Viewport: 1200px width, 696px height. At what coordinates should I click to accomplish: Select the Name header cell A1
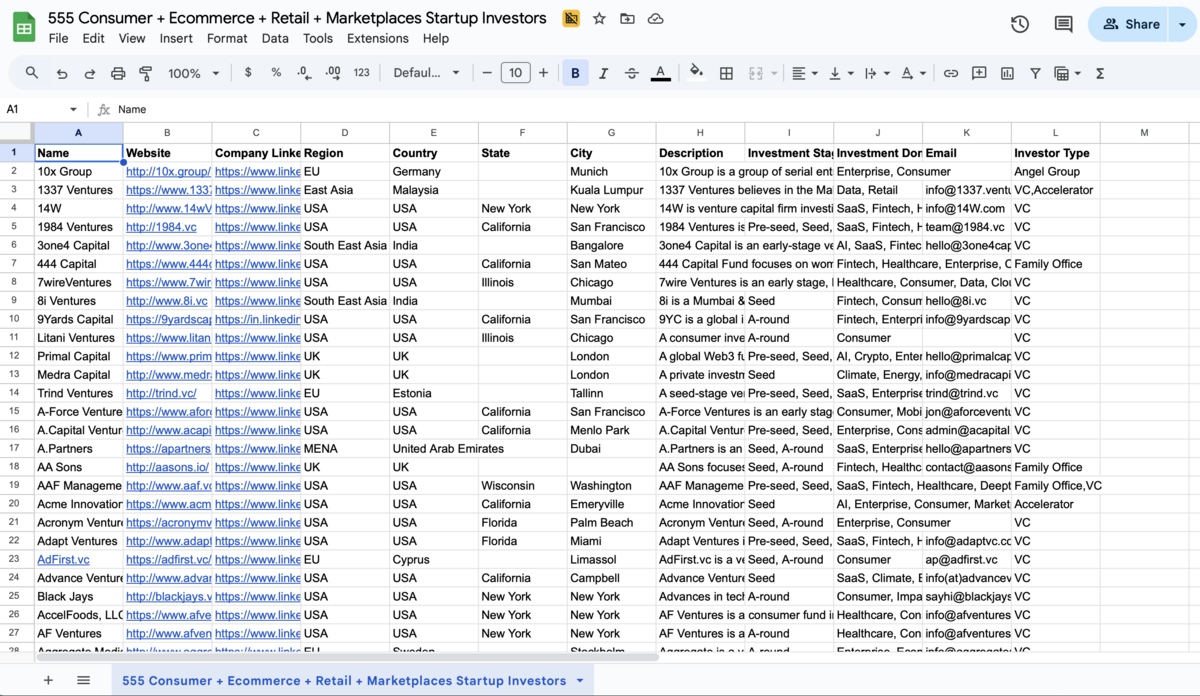tap(78, 152)
